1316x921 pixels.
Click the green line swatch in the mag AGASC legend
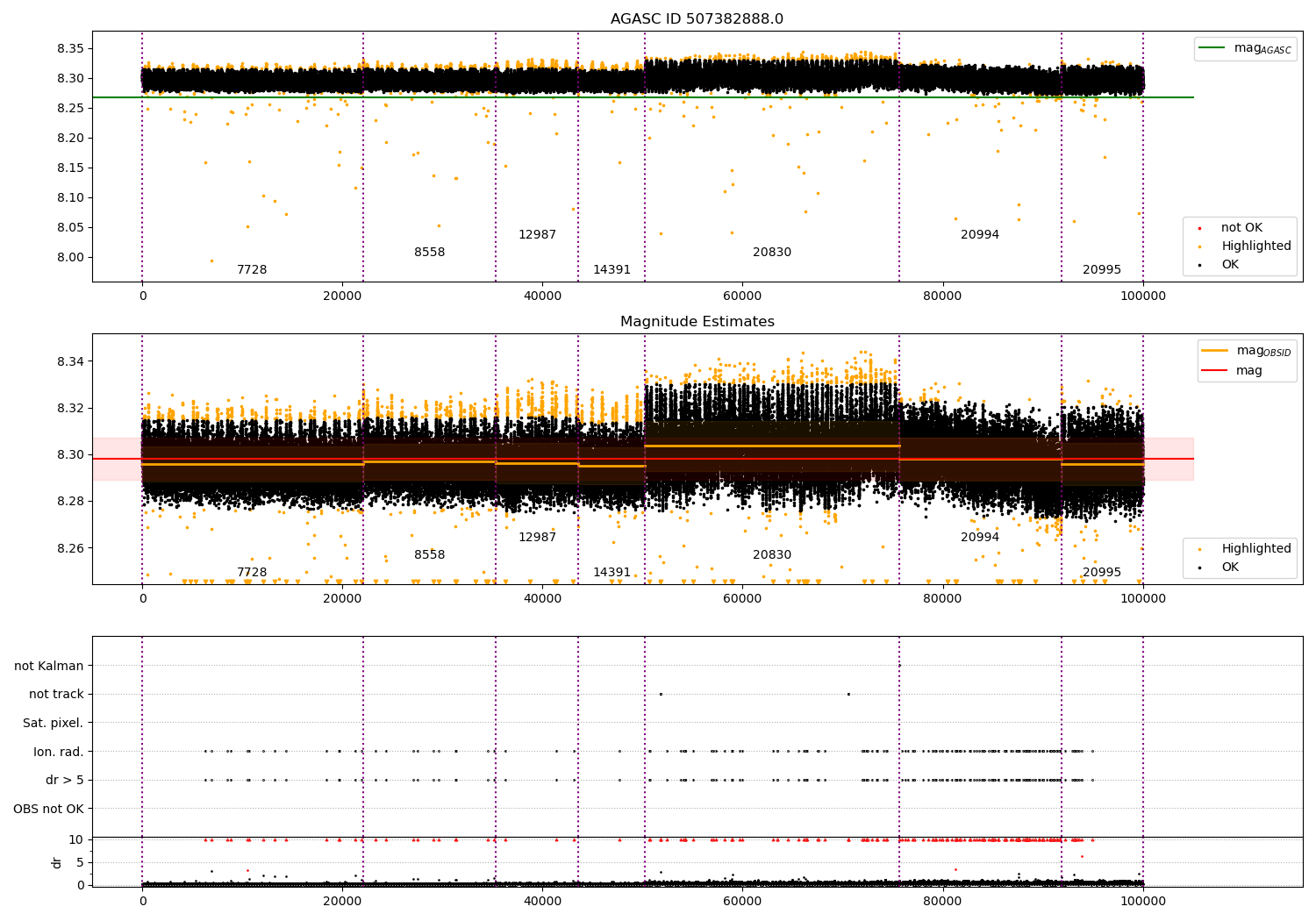[x=1212, y=48]
